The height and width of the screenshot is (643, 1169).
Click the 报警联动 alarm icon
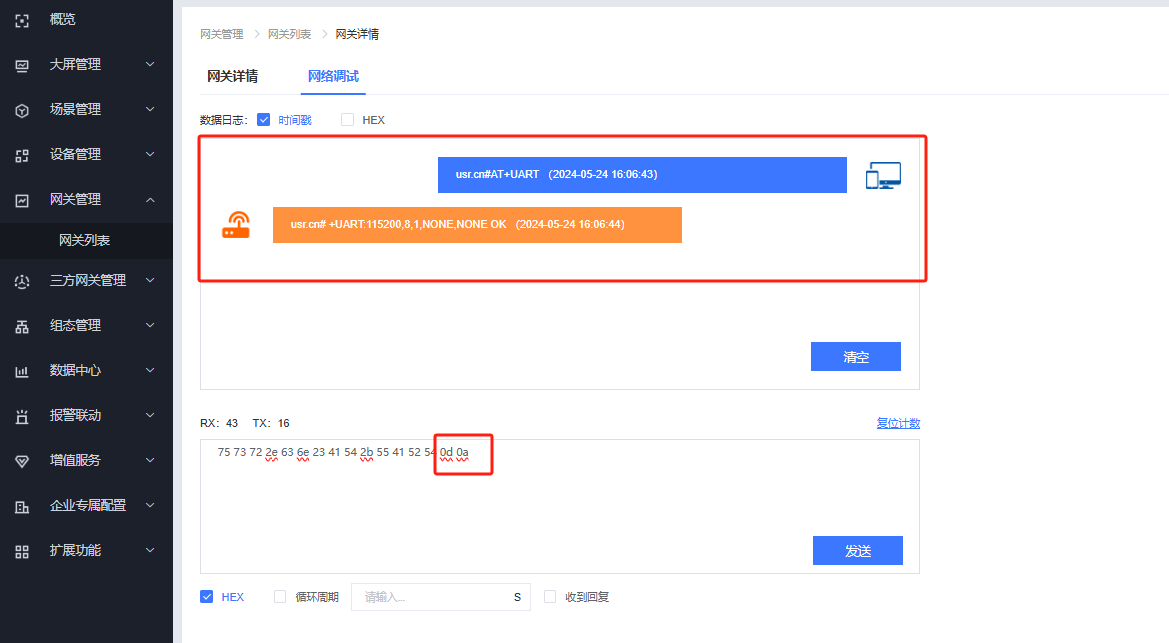(22, 416)
